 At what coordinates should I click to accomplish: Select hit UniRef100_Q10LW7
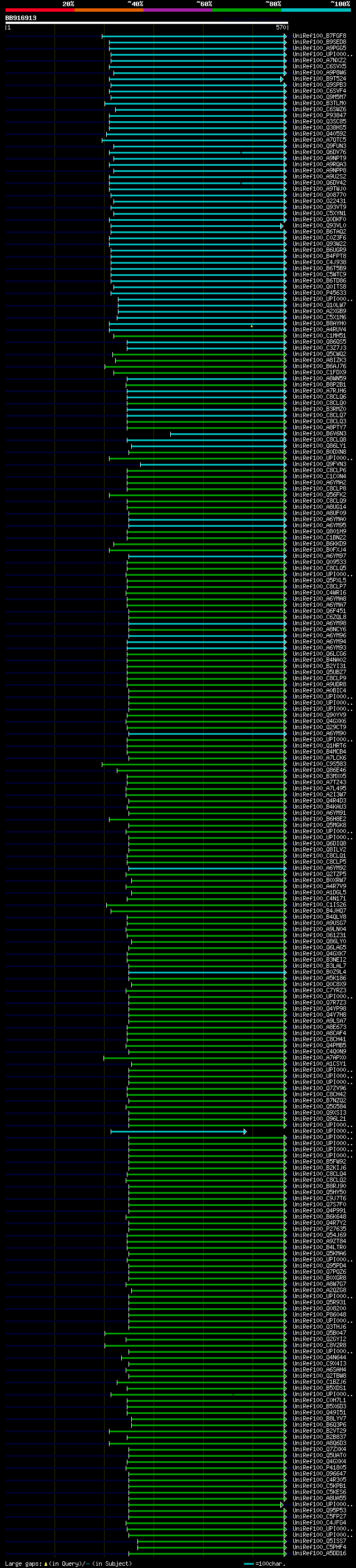(319, 305)
